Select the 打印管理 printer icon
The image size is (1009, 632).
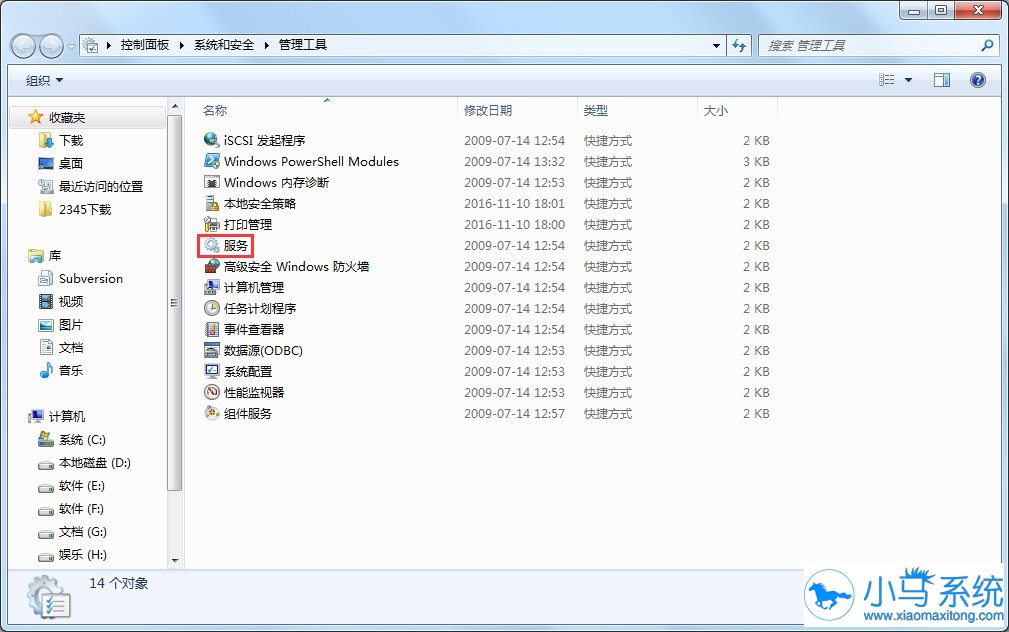tap(211, 224)
